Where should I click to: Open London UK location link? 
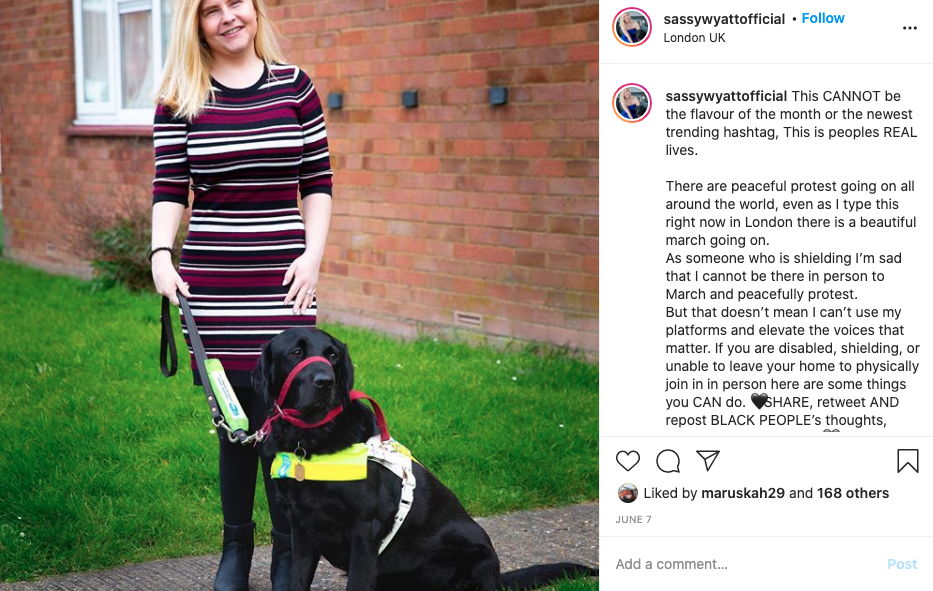(x=694, y=37)
